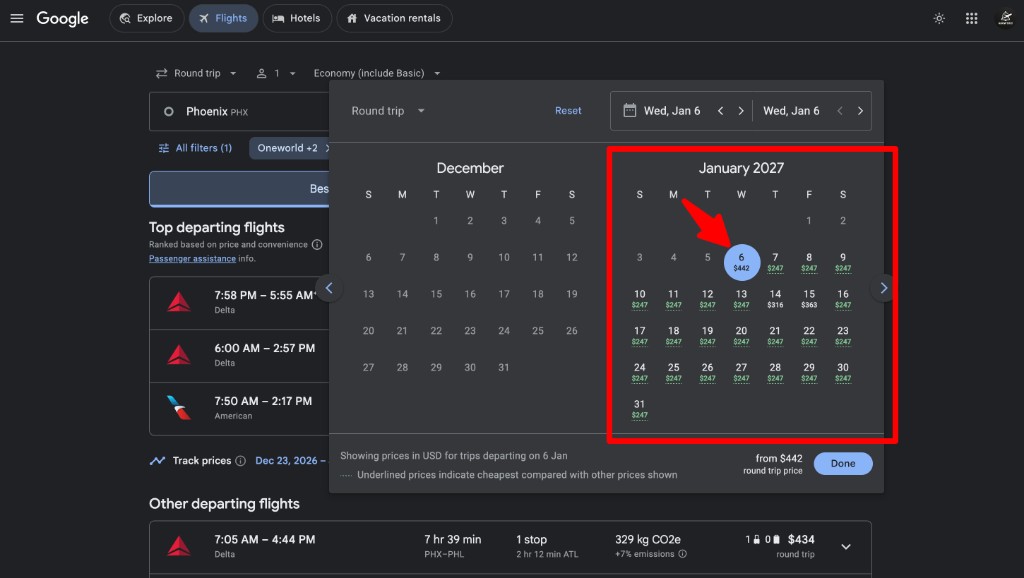This screenshot has width=1024, height=578.
Task: Click the 1 stop layover text
Action: (531, 539)
